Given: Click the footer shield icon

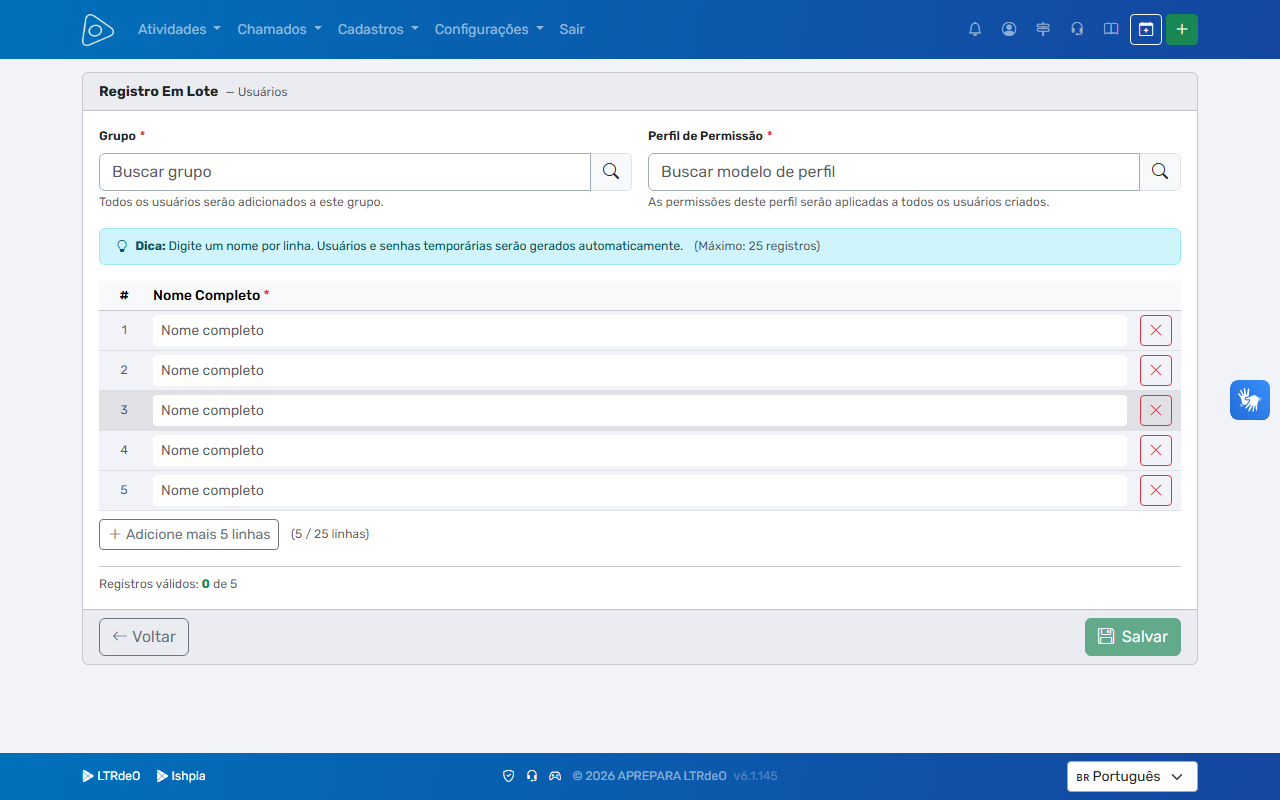Looking at the screenshot, I should [x=508, y=776].
